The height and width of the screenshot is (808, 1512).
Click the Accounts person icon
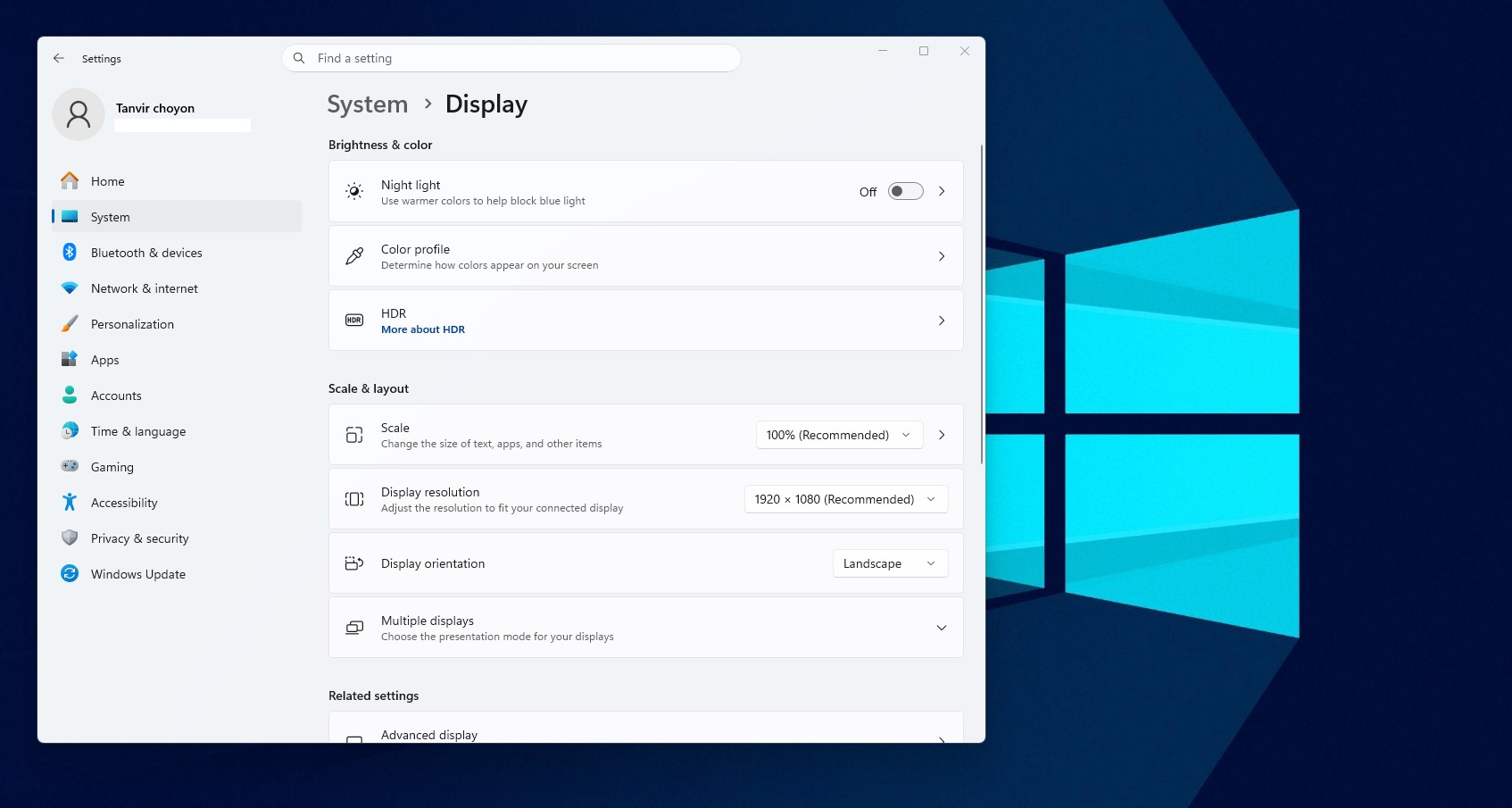(x=70, y=395)
